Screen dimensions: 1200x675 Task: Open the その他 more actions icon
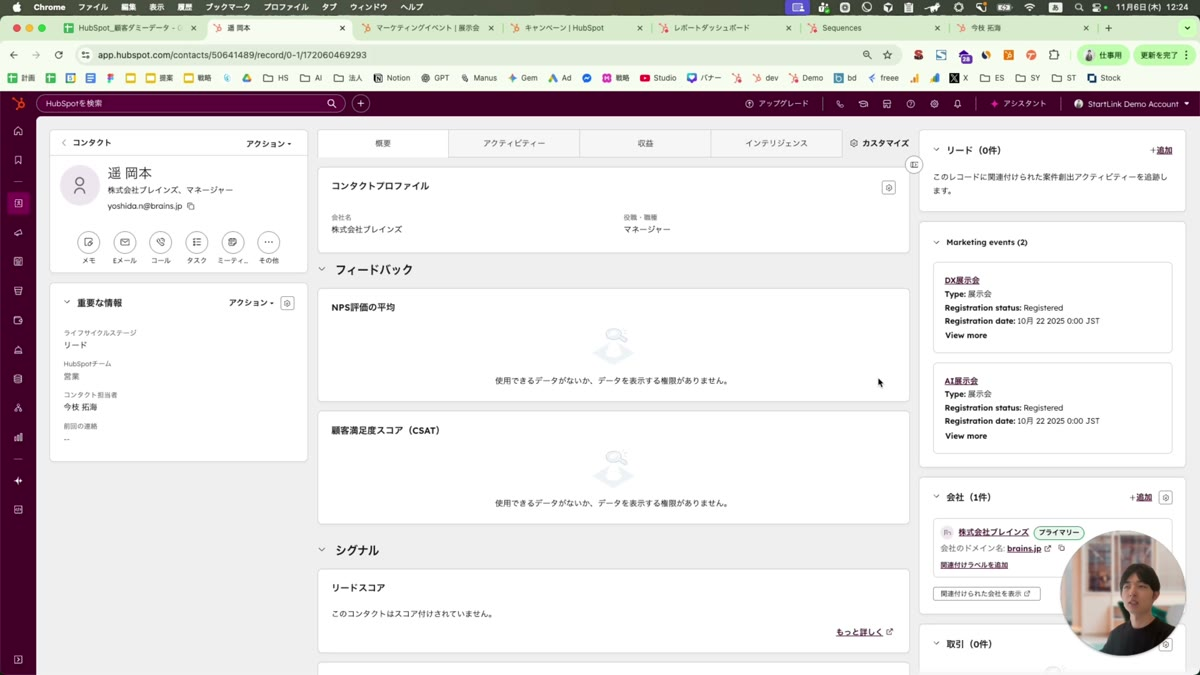pos(268,242)
